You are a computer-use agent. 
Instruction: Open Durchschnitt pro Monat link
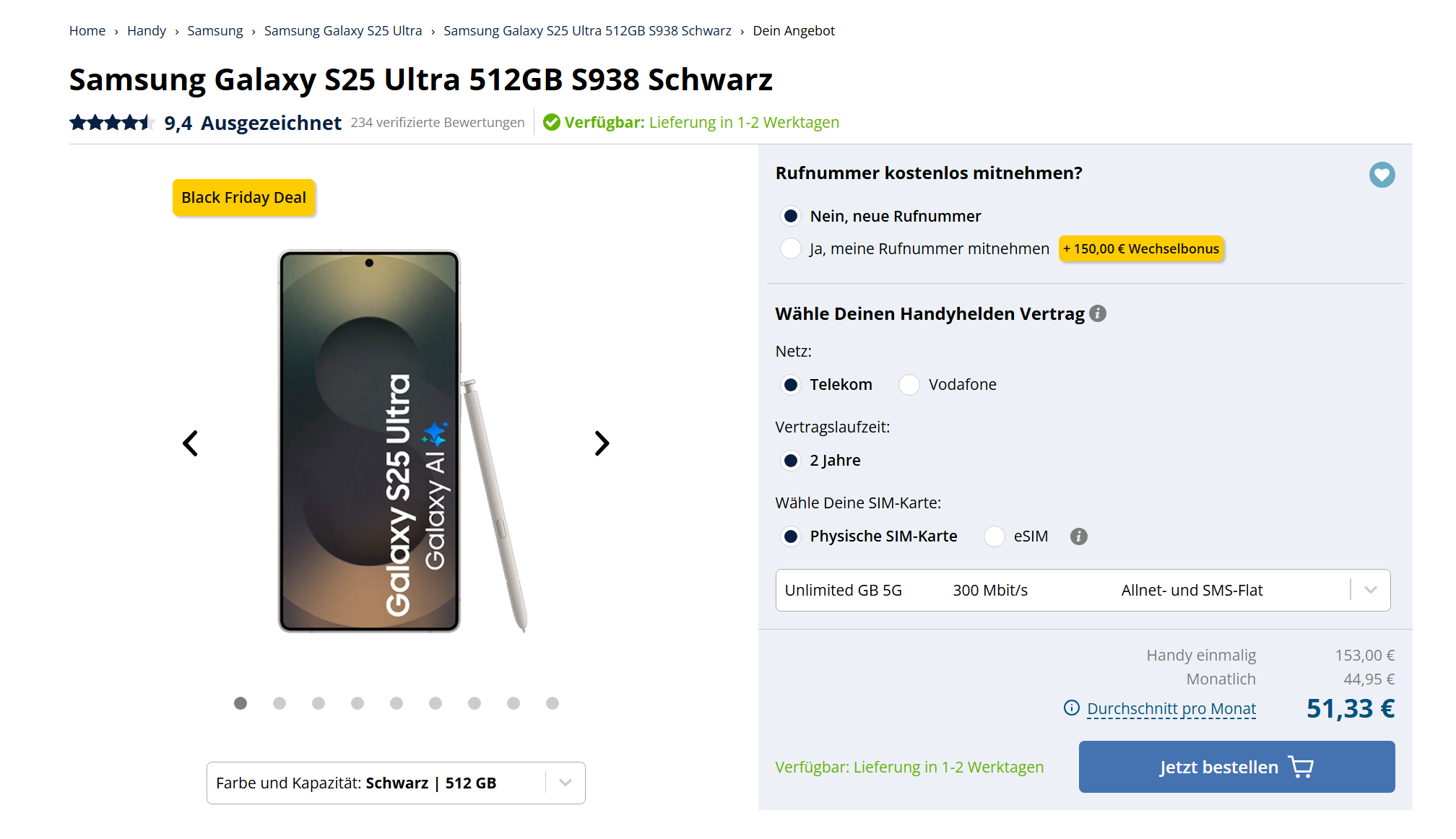click(1171, 709)
